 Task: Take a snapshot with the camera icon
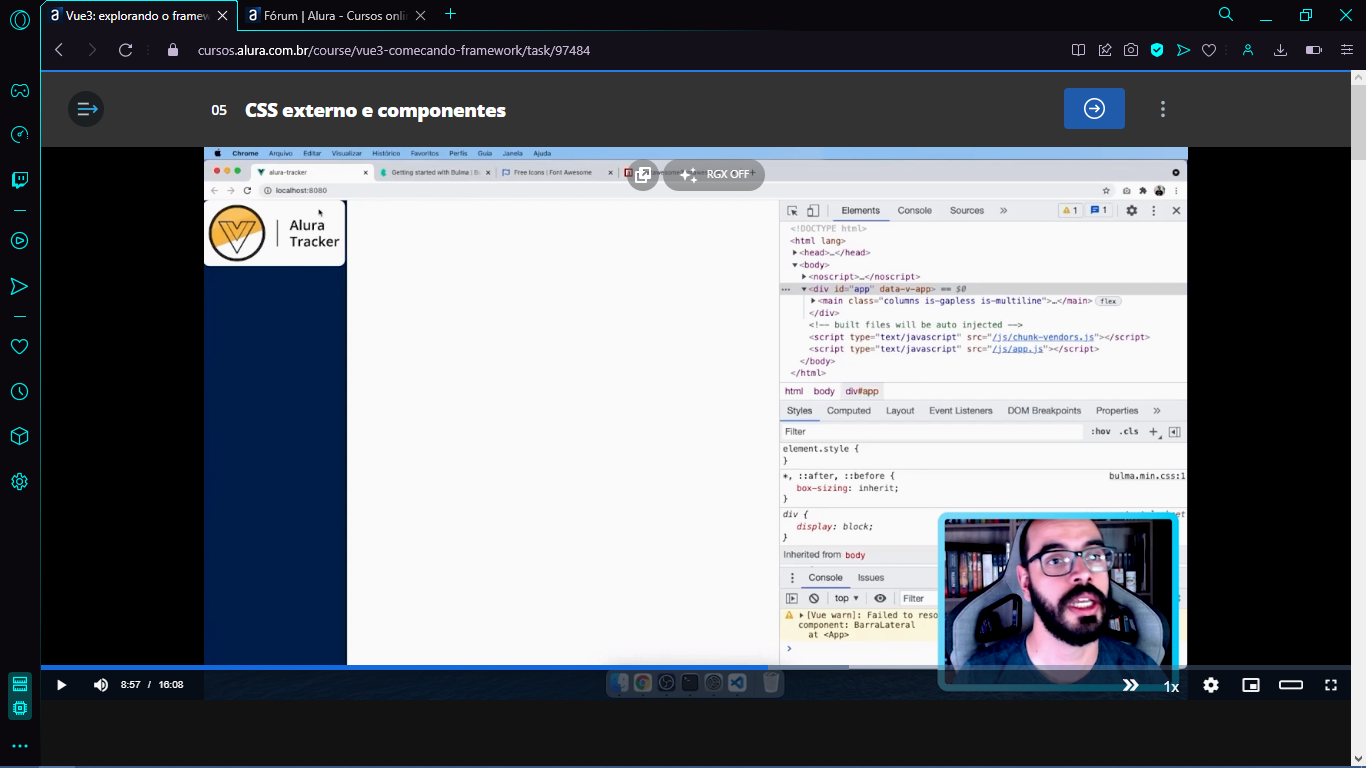(1131, 50)
